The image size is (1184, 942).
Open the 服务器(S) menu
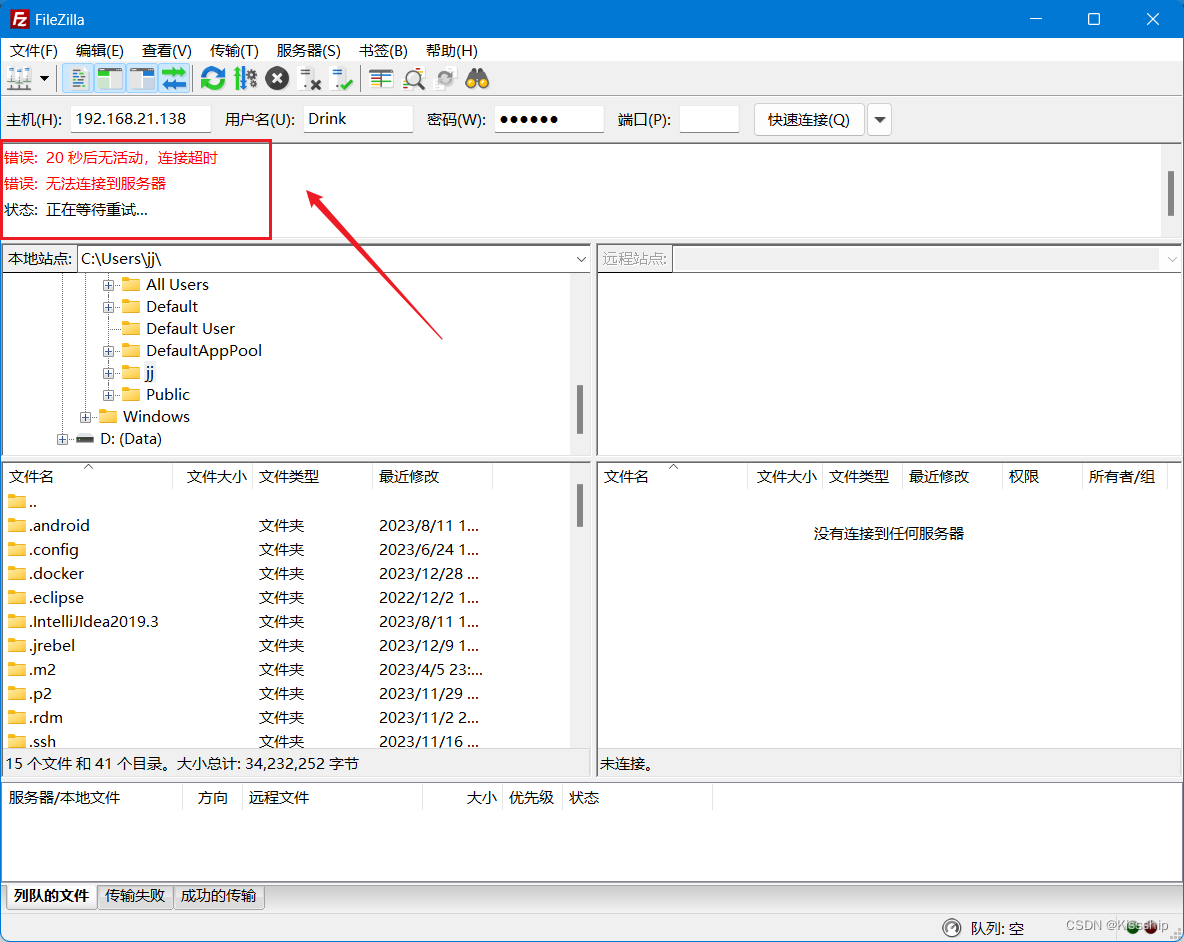(x=308, y=51)
